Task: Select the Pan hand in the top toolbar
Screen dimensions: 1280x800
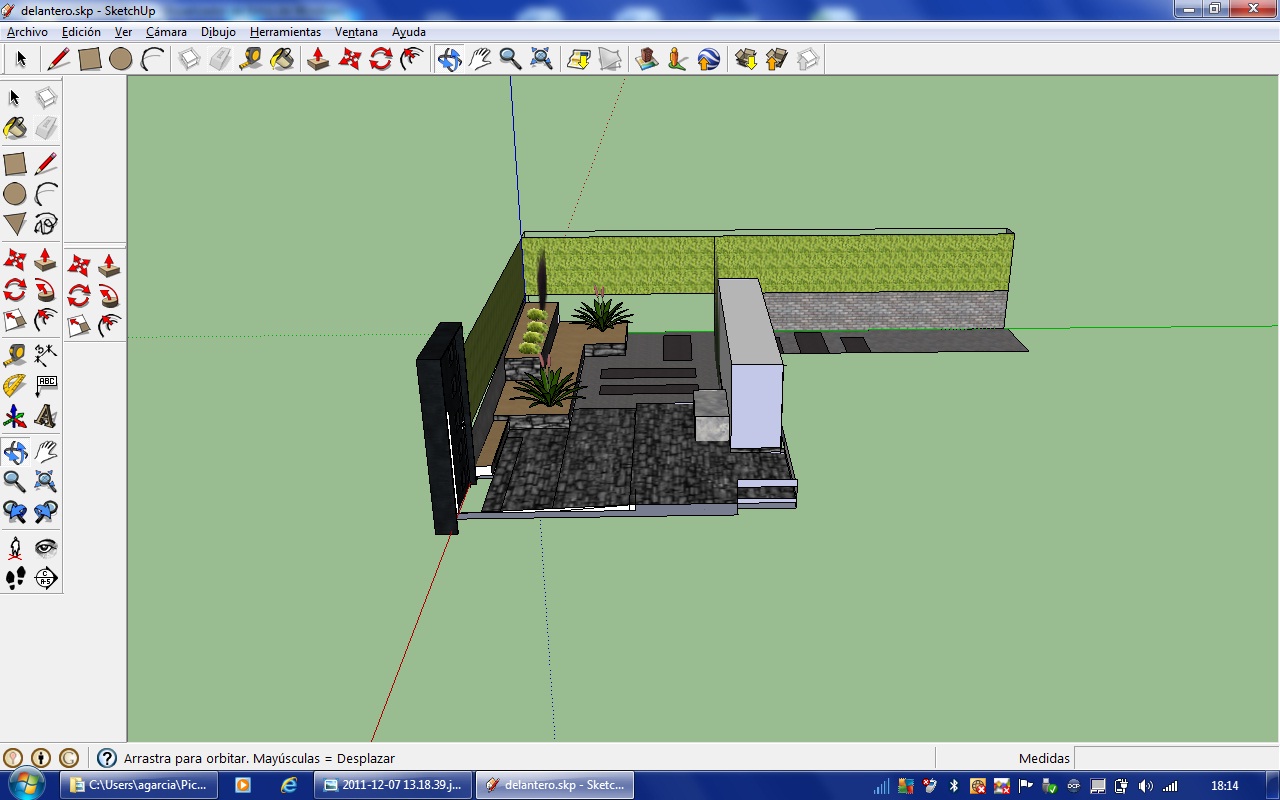Action: coord(480,59)
